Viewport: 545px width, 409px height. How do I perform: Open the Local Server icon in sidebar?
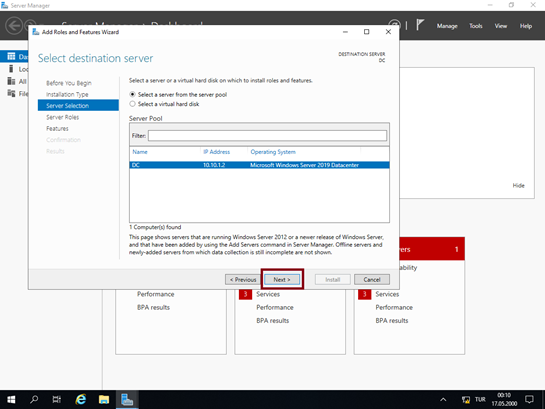coord(11,69)
